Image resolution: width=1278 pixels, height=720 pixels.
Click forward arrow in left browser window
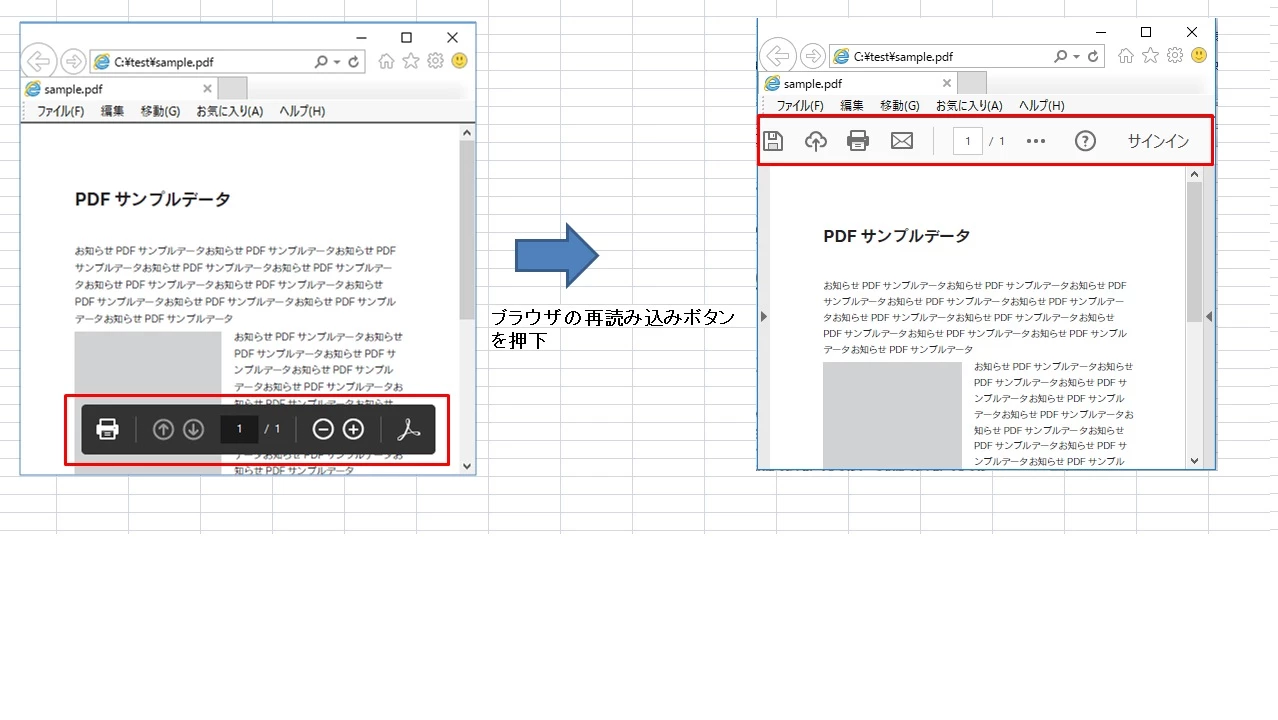click(73, 62)
